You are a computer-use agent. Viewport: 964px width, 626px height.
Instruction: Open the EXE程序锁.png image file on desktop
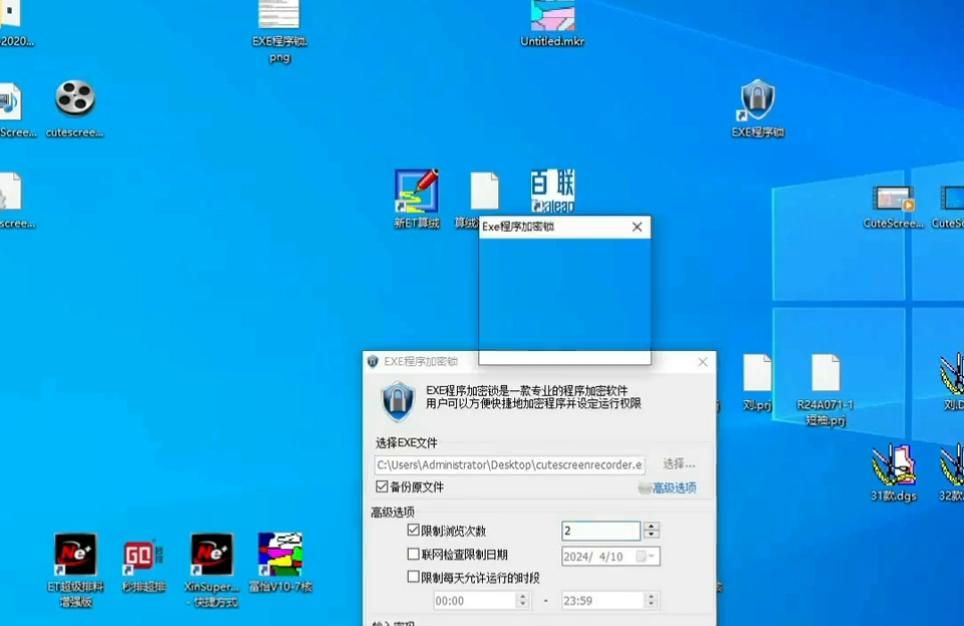(279, 28)
